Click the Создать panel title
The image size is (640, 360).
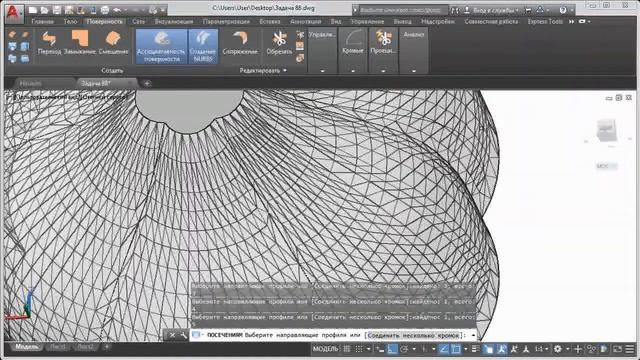pos(112,71)
